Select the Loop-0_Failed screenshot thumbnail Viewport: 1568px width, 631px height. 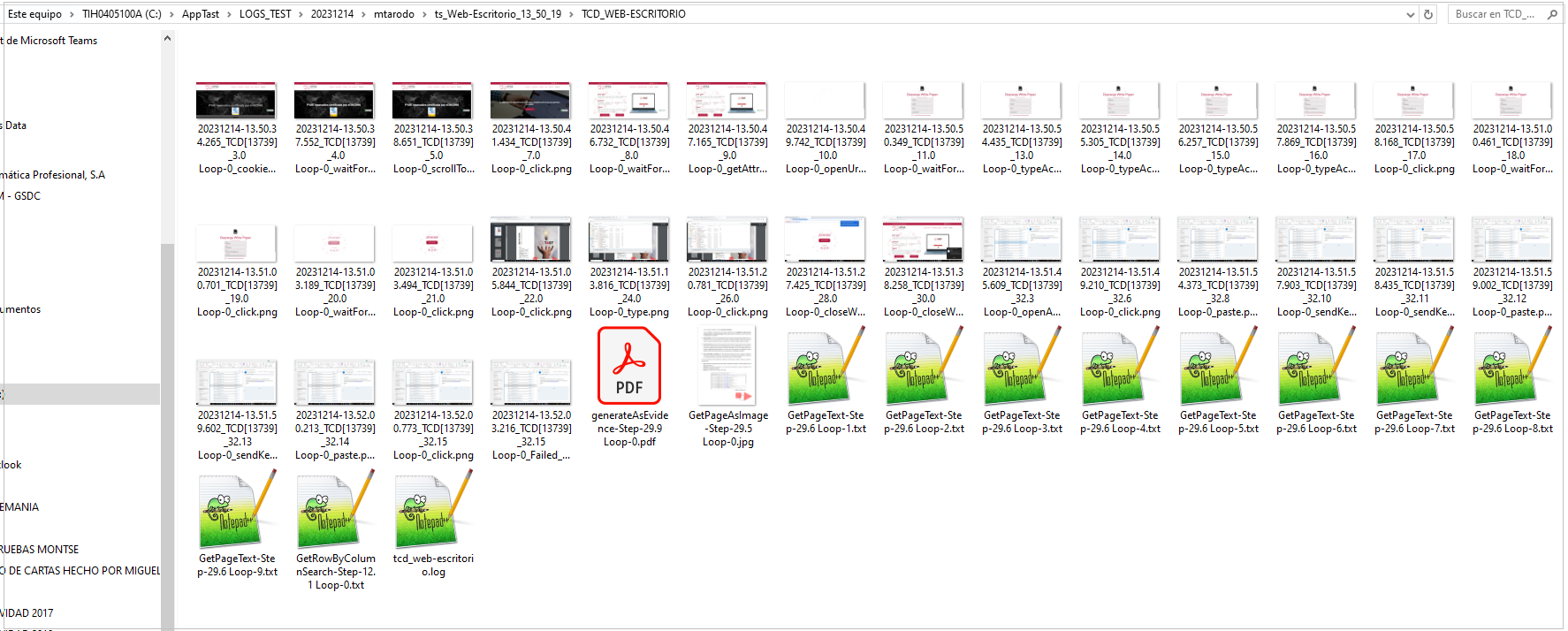point(530,383)
